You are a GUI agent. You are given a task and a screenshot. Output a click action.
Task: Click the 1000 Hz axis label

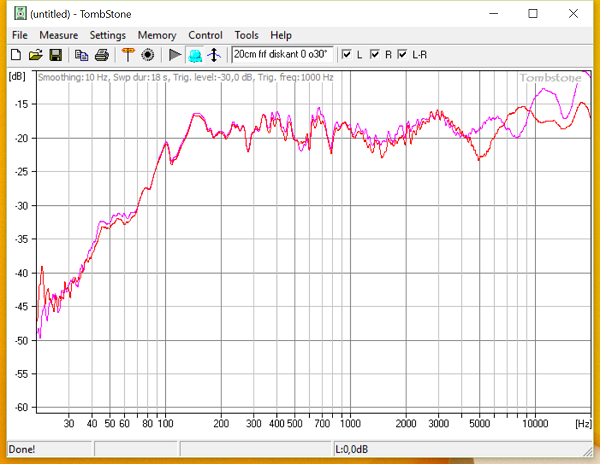click(351, 423)
